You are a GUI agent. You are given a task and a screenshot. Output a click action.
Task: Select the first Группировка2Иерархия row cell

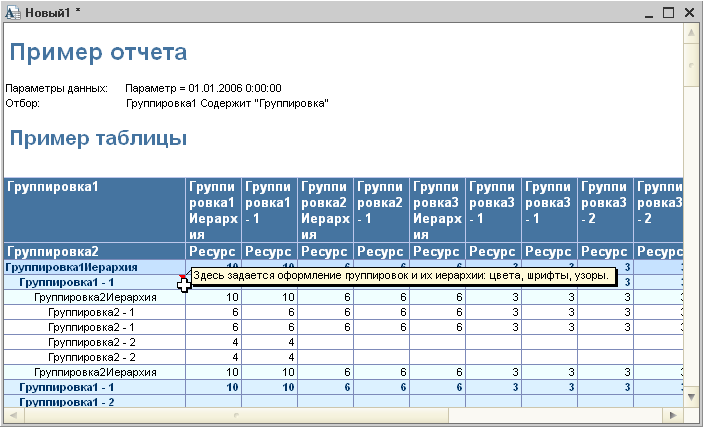[95, 297]
